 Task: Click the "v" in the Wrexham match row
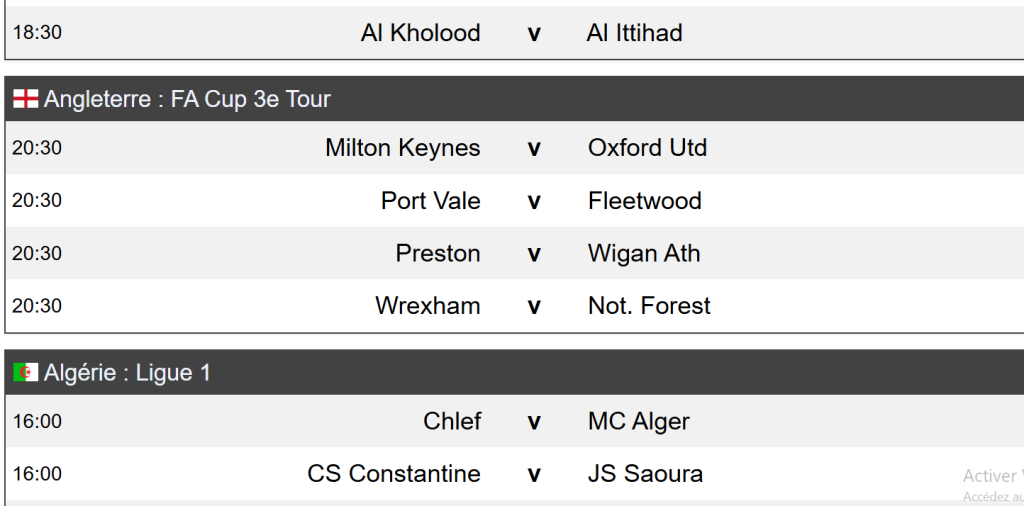[x=534, y=306]
